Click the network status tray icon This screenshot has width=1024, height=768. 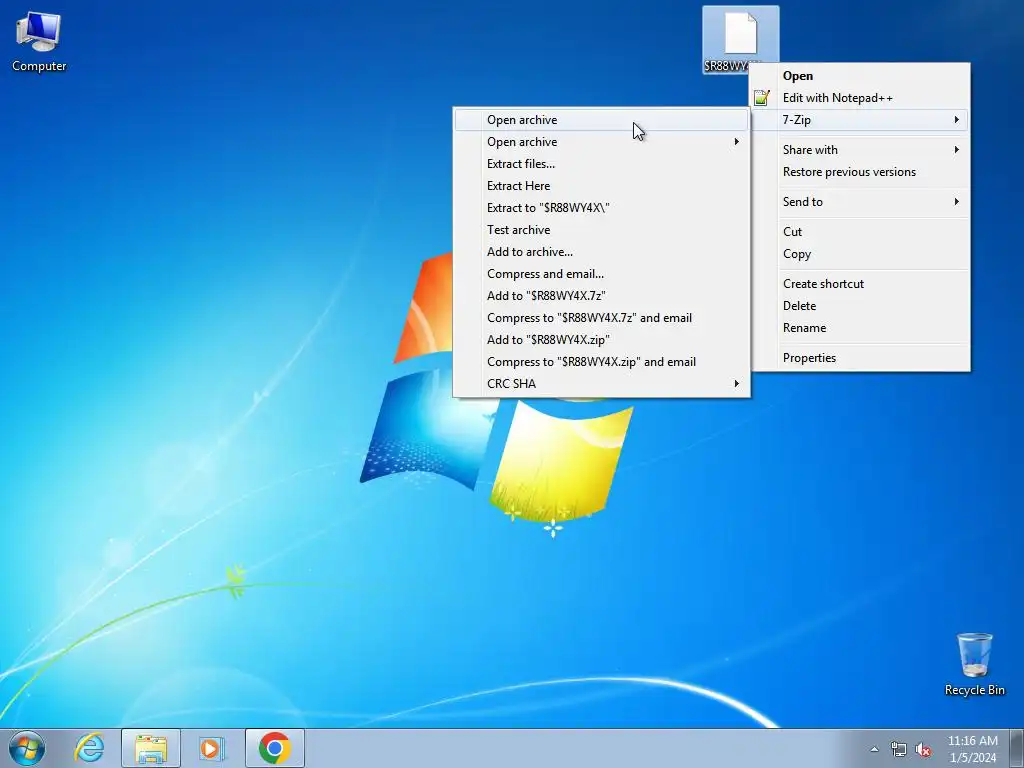[899, 749]
